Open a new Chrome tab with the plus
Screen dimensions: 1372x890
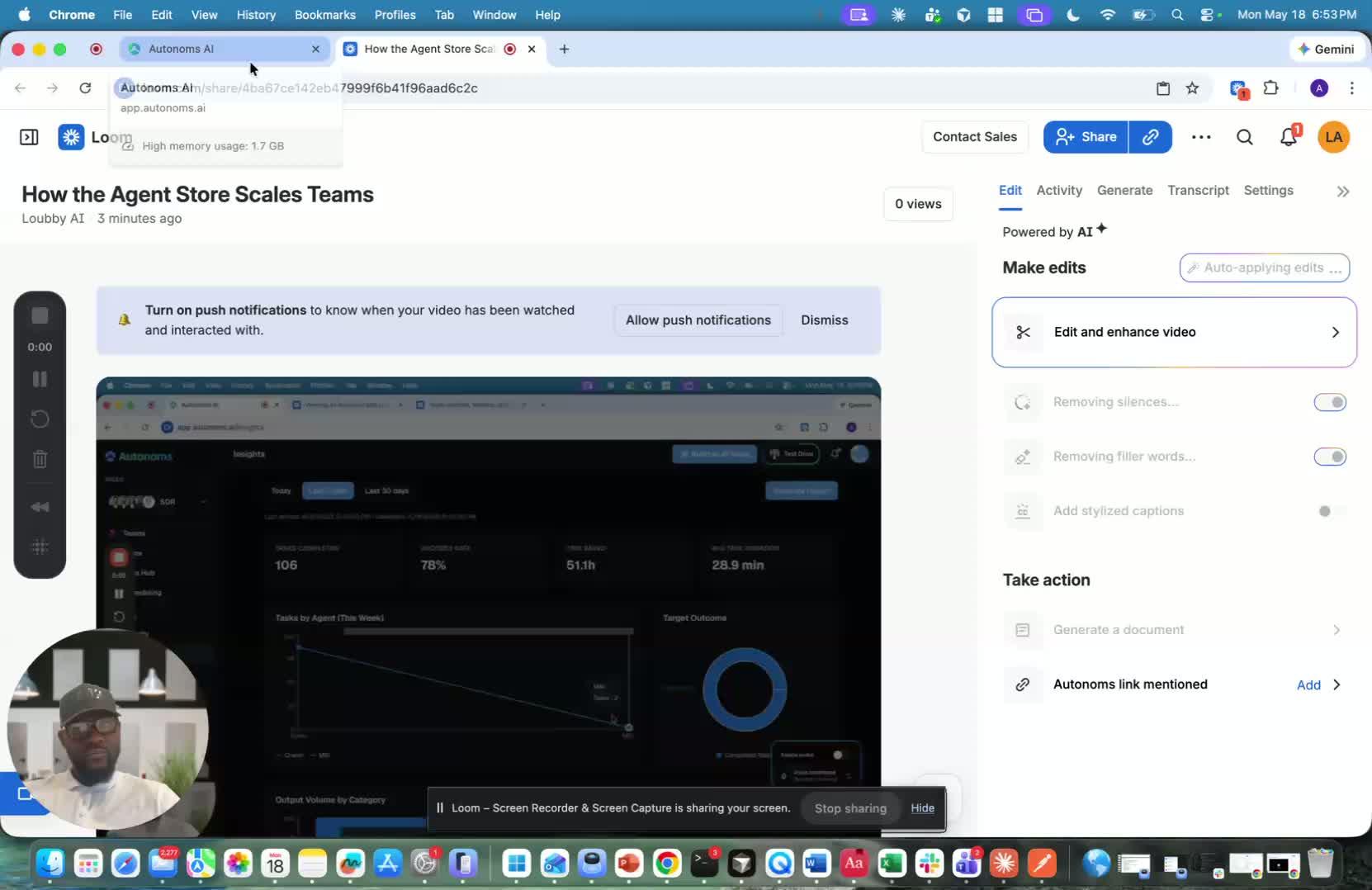click(564, 49)
